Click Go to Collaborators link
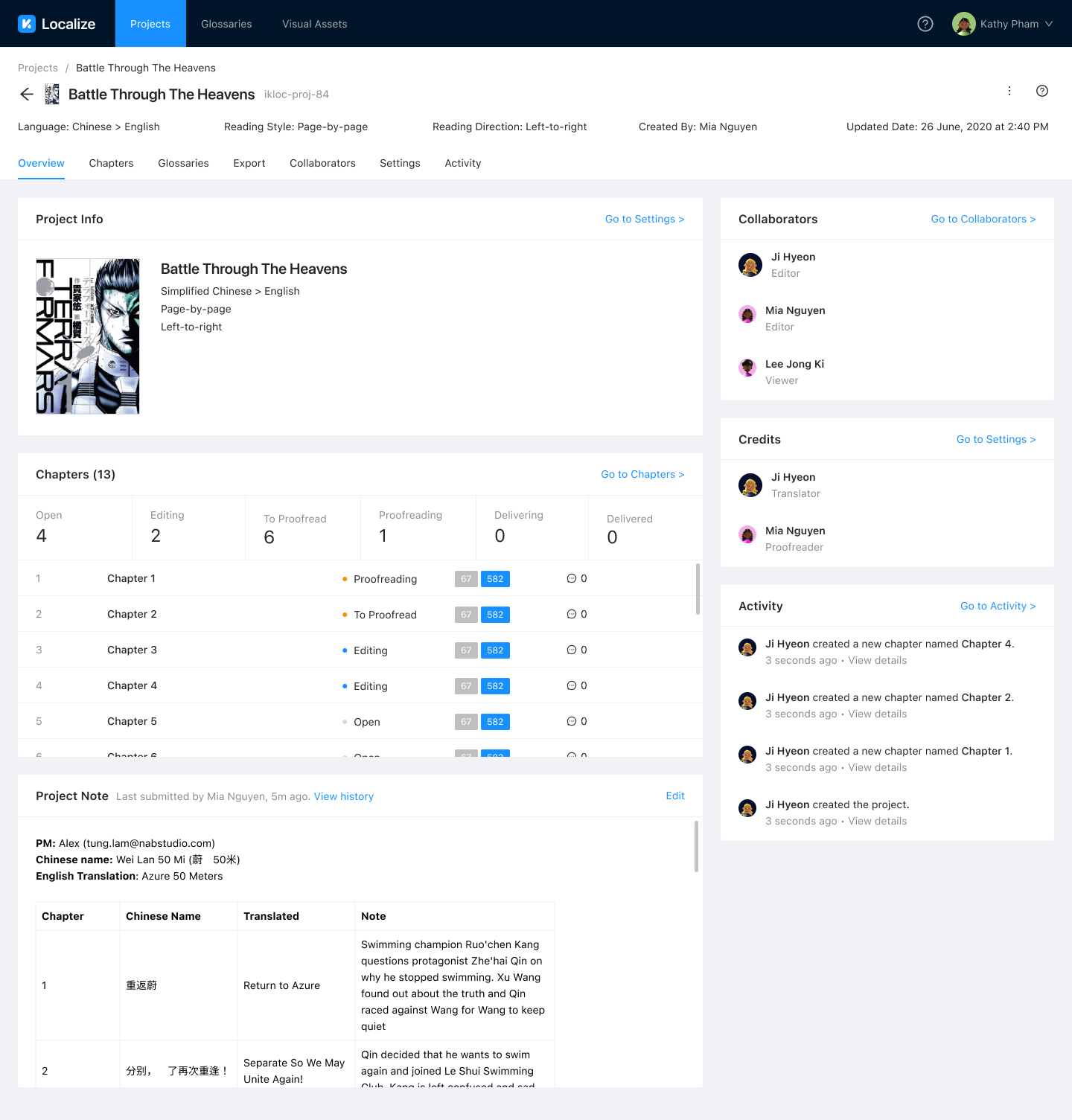 tap(983, 219)
